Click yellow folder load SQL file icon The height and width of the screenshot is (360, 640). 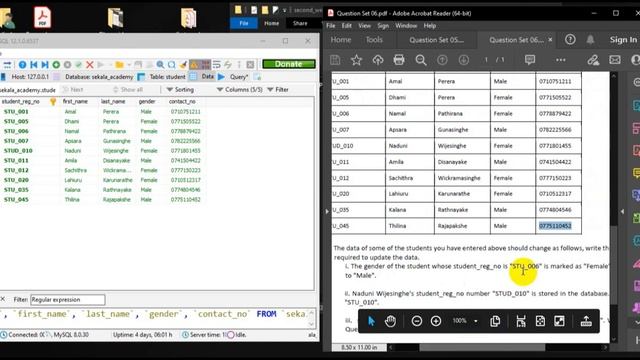coord(119,64)
